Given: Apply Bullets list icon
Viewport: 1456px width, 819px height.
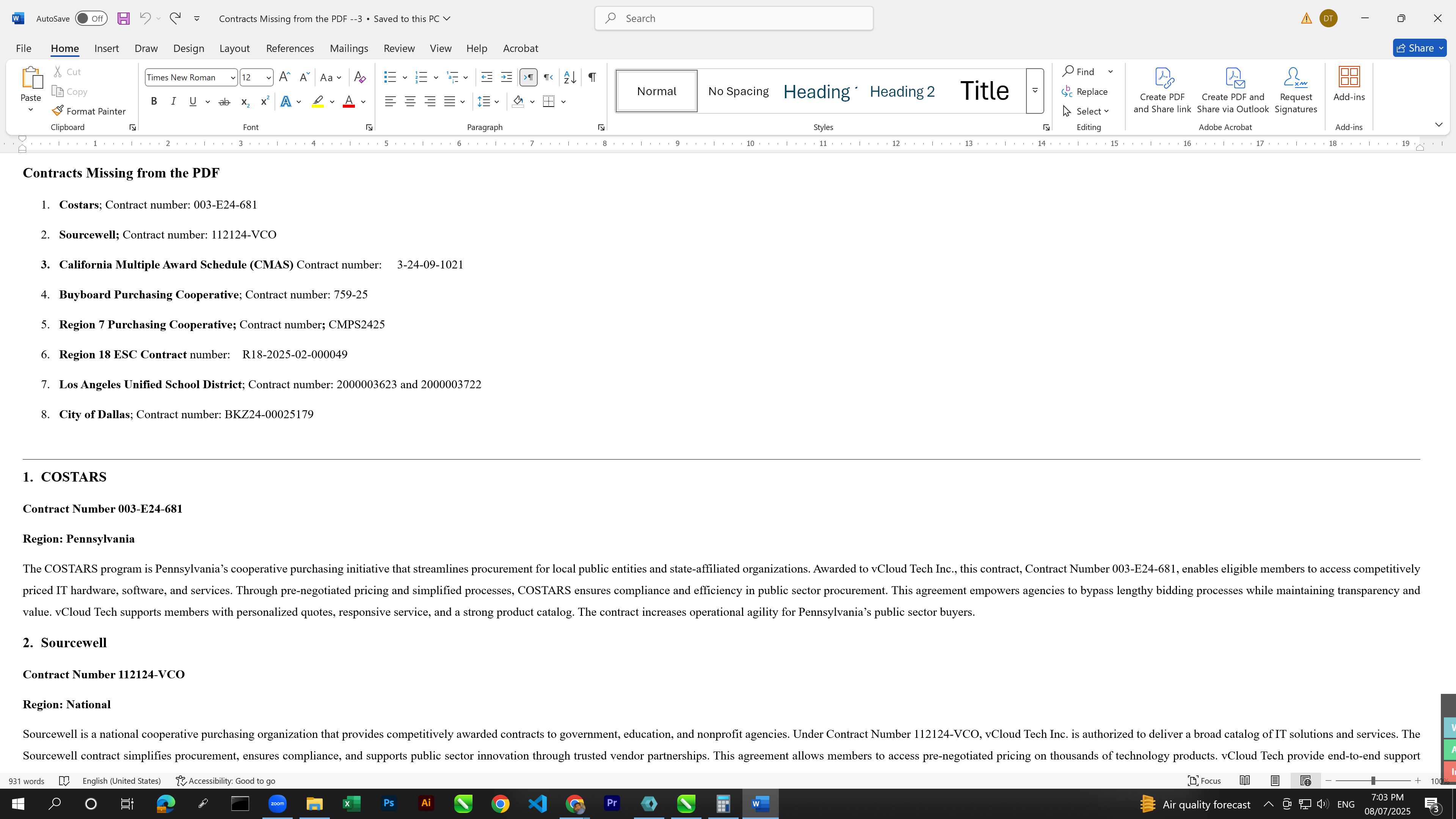Looking at the screenshot, I should click(390, 77).
